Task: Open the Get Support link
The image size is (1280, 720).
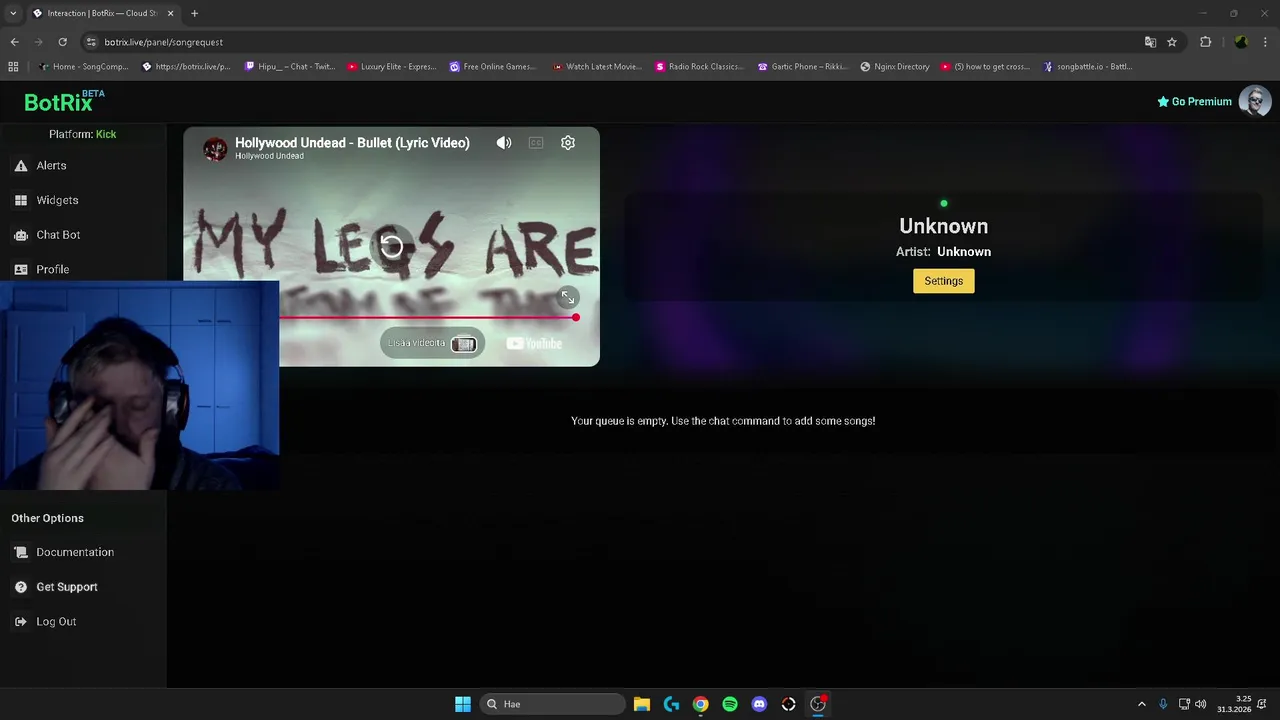Action: click(67, 587)
